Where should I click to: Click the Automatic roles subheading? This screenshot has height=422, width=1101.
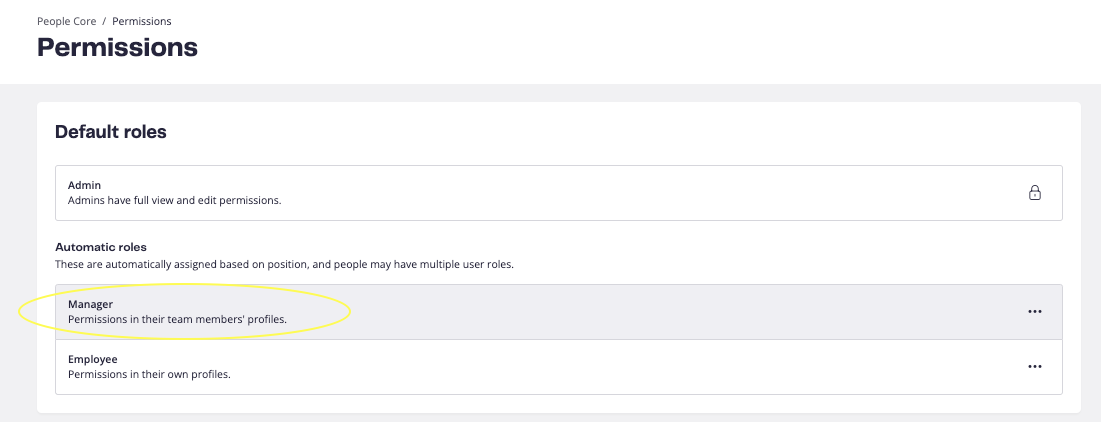click(101, 247)
